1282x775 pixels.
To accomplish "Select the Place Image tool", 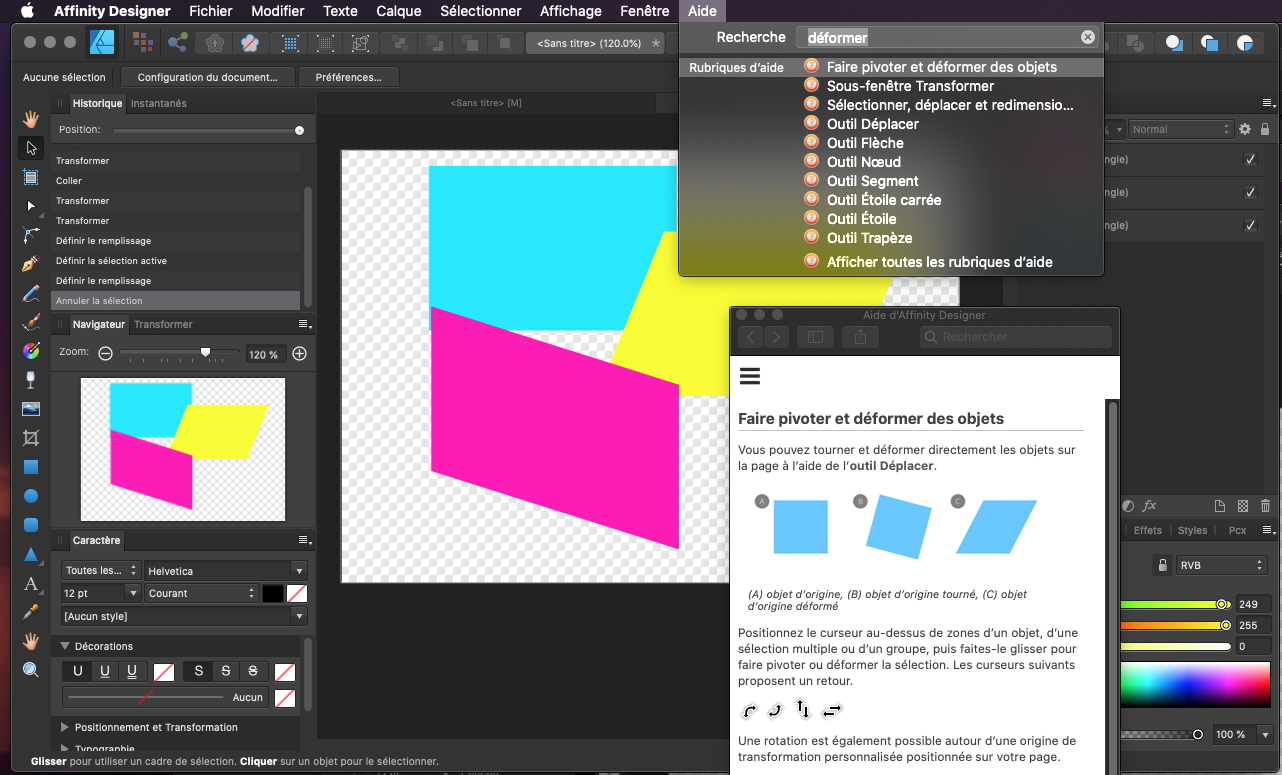I will 31,409.
